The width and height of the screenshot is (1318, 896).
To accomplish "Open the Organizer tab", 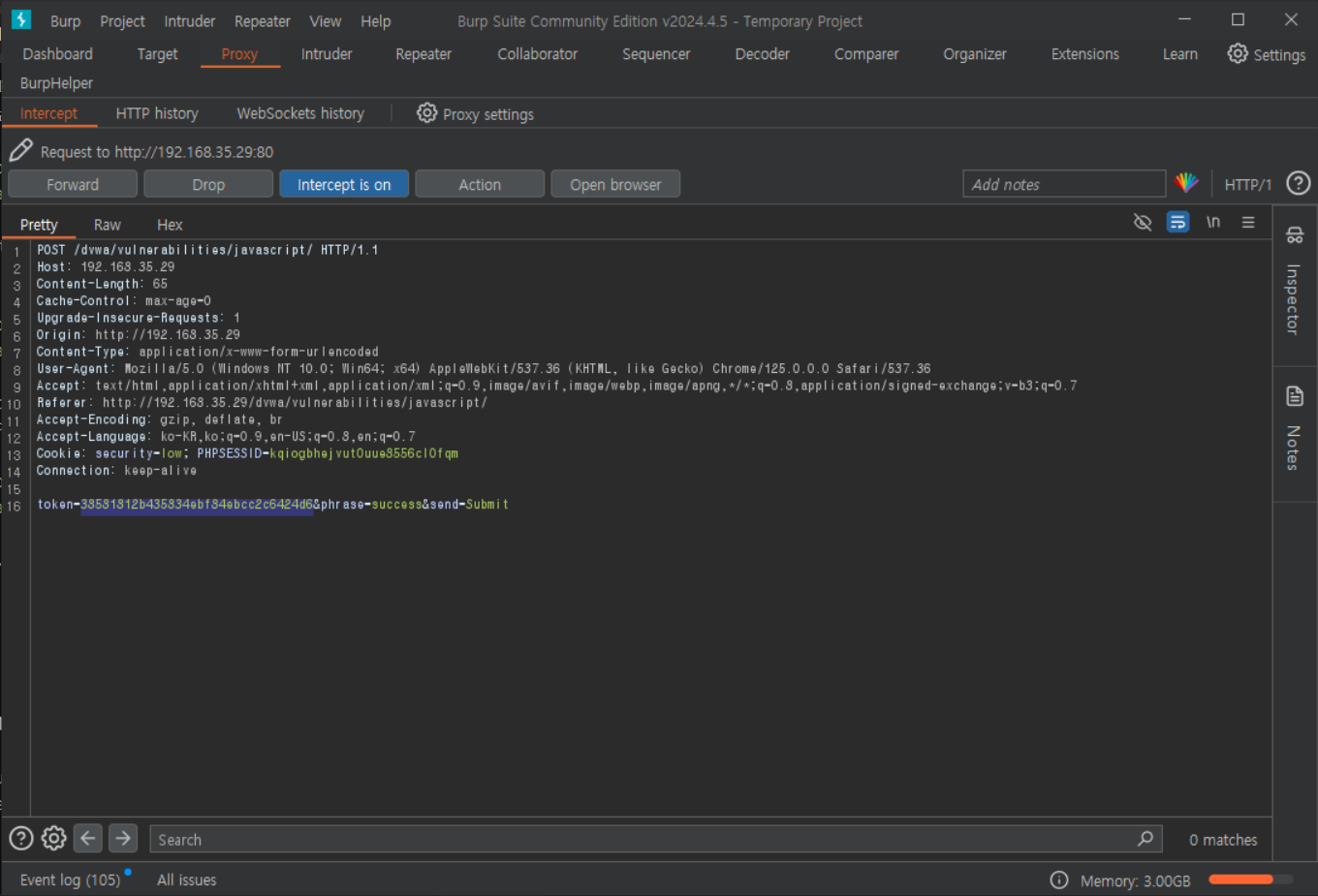I will (x=975, y=54).
